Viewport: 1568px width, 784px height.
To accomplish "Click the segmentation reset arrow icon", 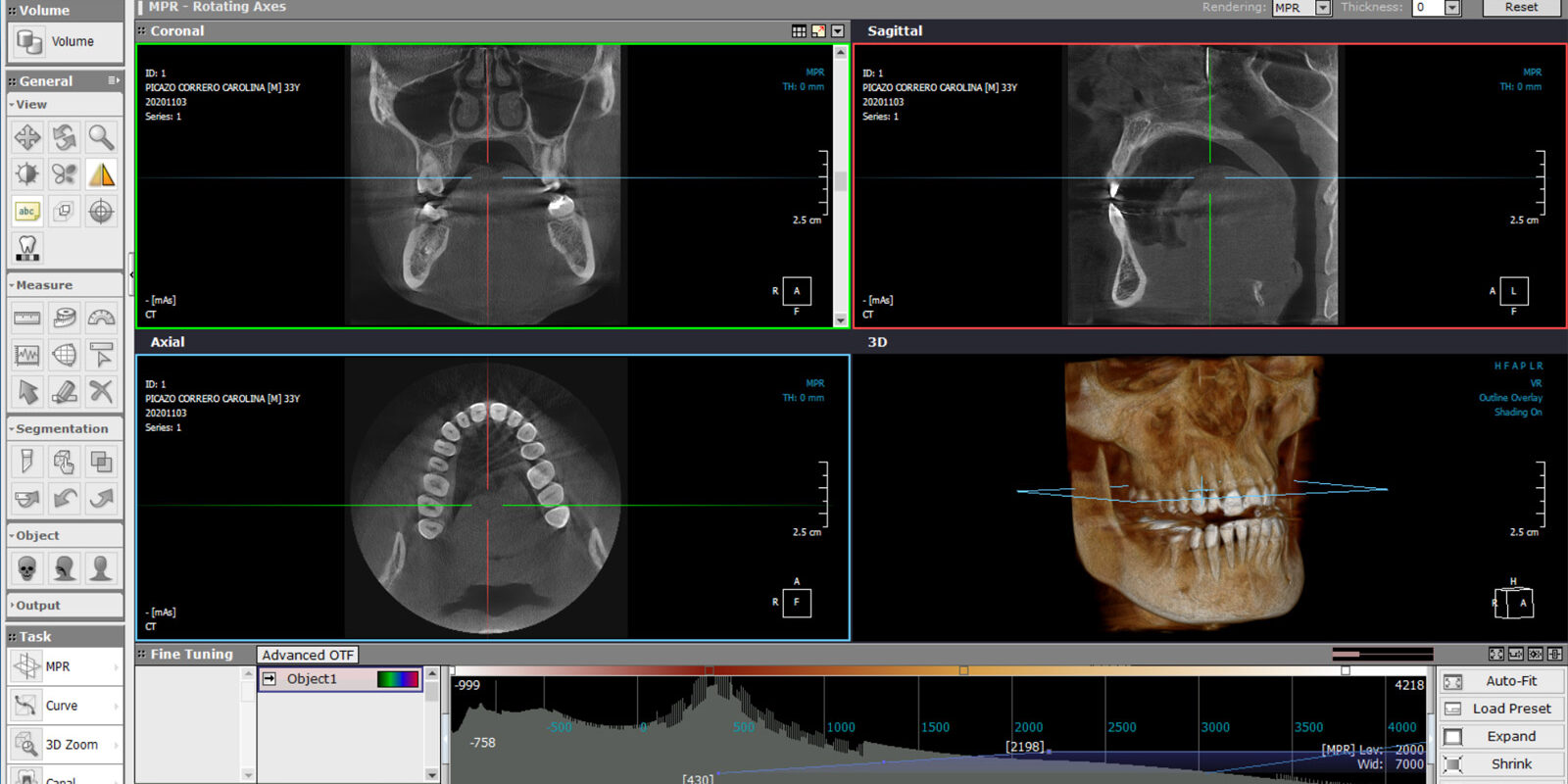I will point(27,499).
